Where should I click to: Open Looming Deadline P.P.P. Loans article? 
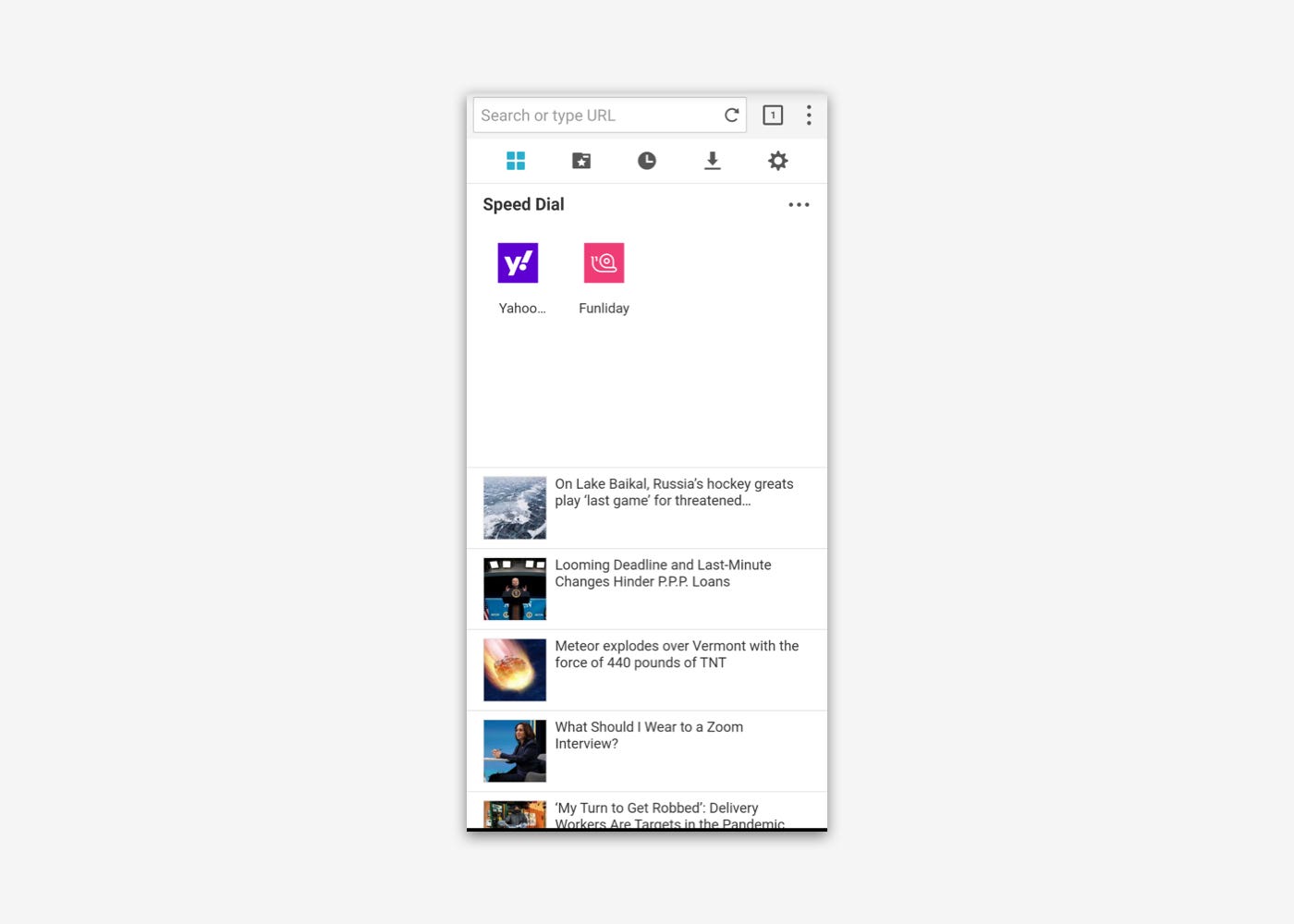(x=647, y=590)
